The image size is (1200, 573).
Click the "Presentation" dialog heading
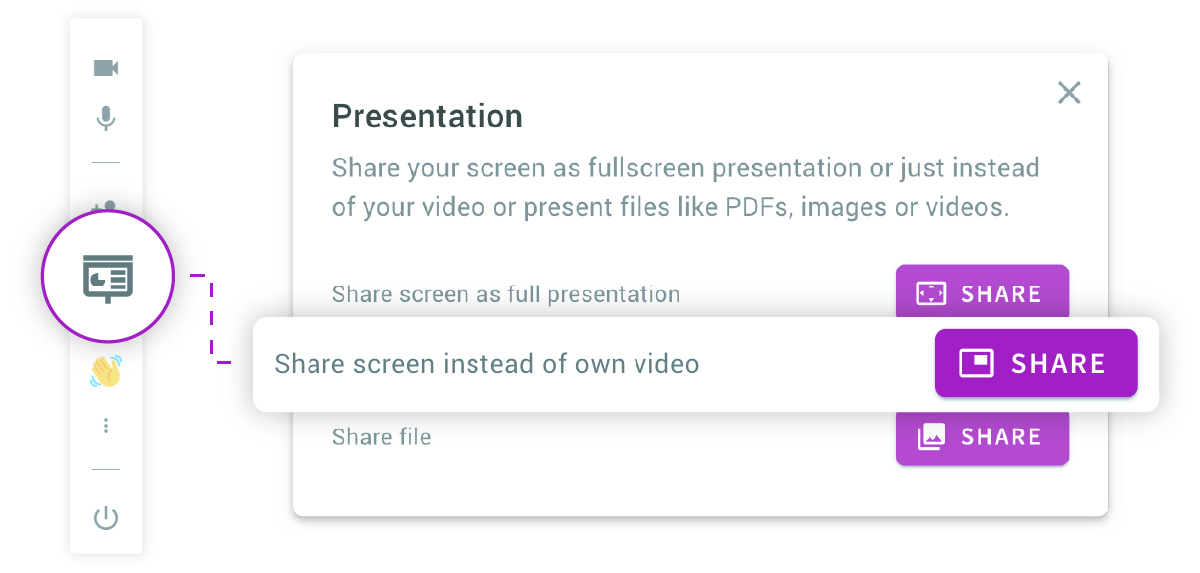(427, 116)
